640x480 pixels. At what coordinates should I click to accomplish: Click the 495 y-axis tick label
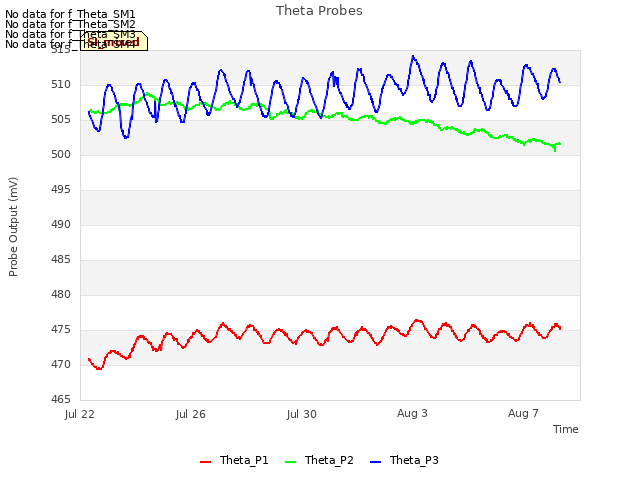(61, 190)
